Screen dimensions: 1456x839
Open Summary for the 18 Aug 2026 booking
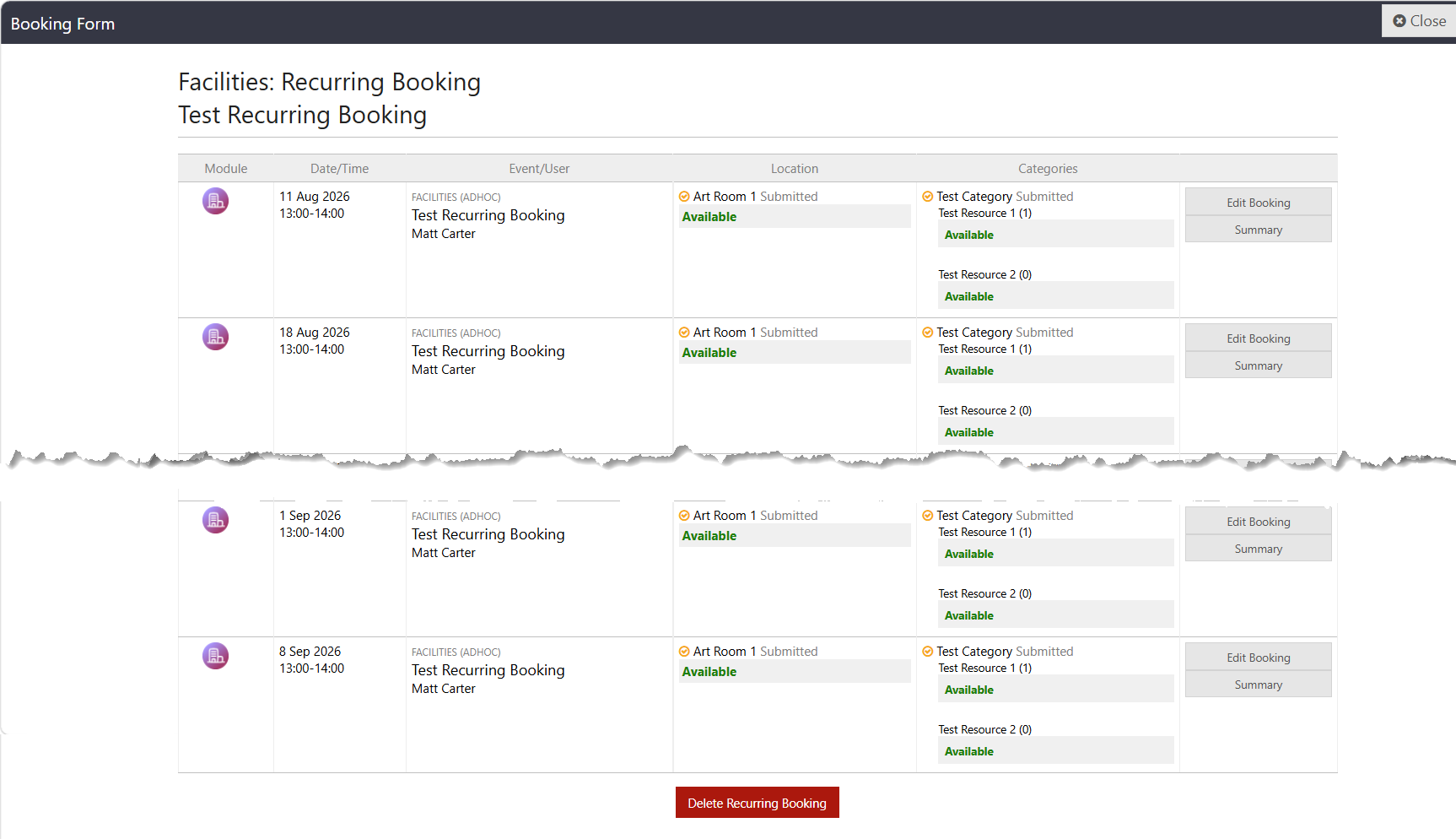tap(1258, 365)
